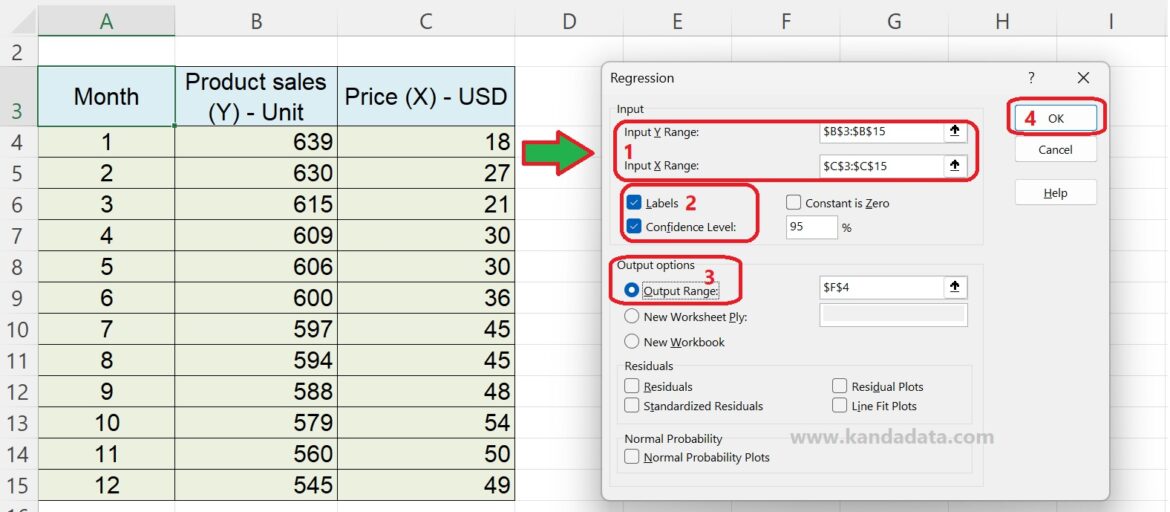The image size is (1170, 512).
Task: Enable the Line Fit Plots checkbox
Action: (x=839, y=405)
